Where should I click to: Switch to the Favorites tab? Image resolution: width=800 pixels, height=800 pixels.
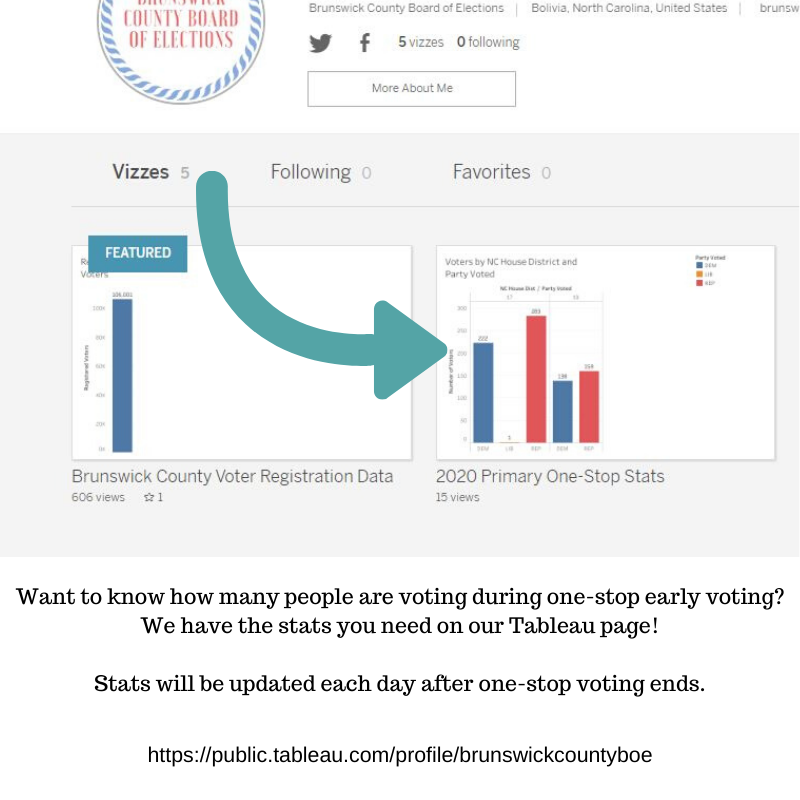502,172
